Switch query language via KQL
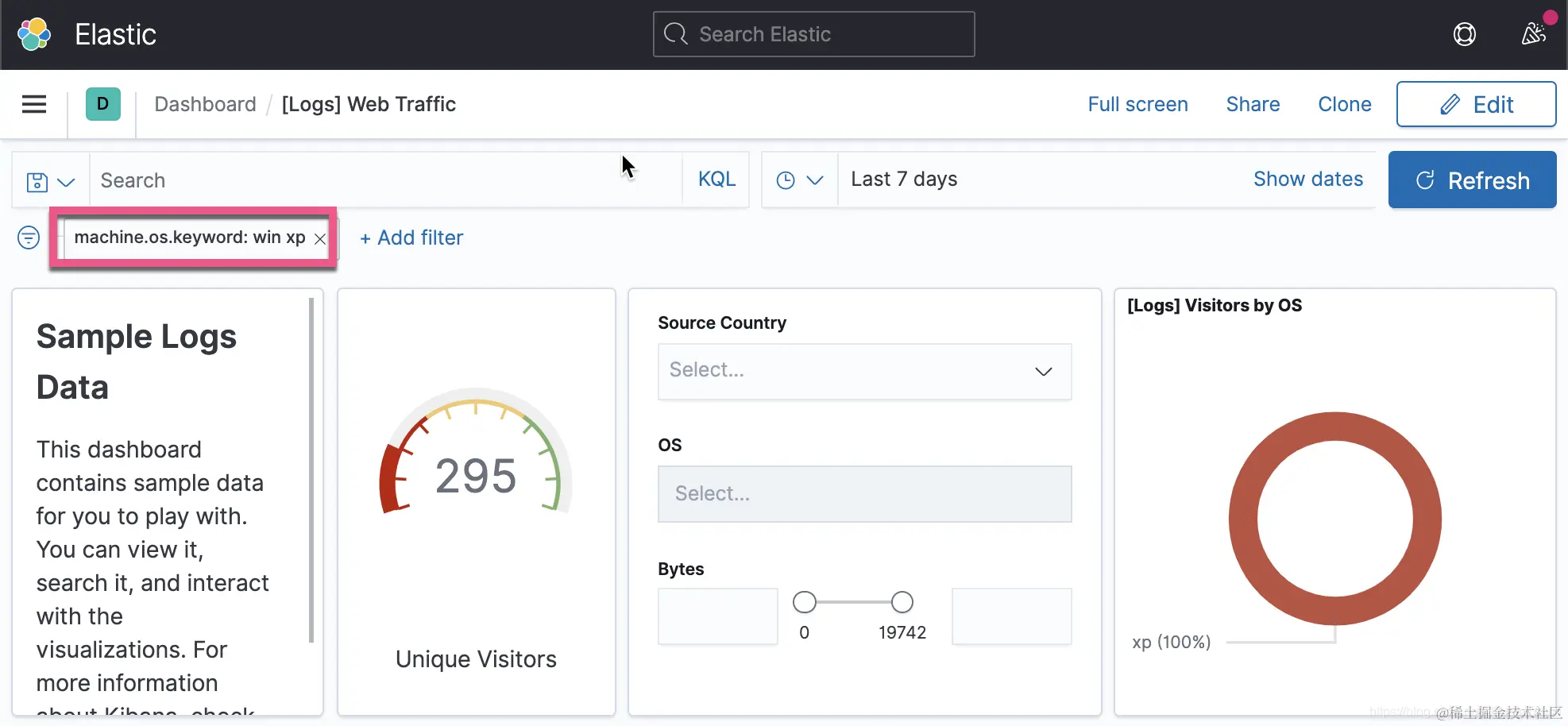This screenshot has height=726, width=1568. click(x=716, y=180)
